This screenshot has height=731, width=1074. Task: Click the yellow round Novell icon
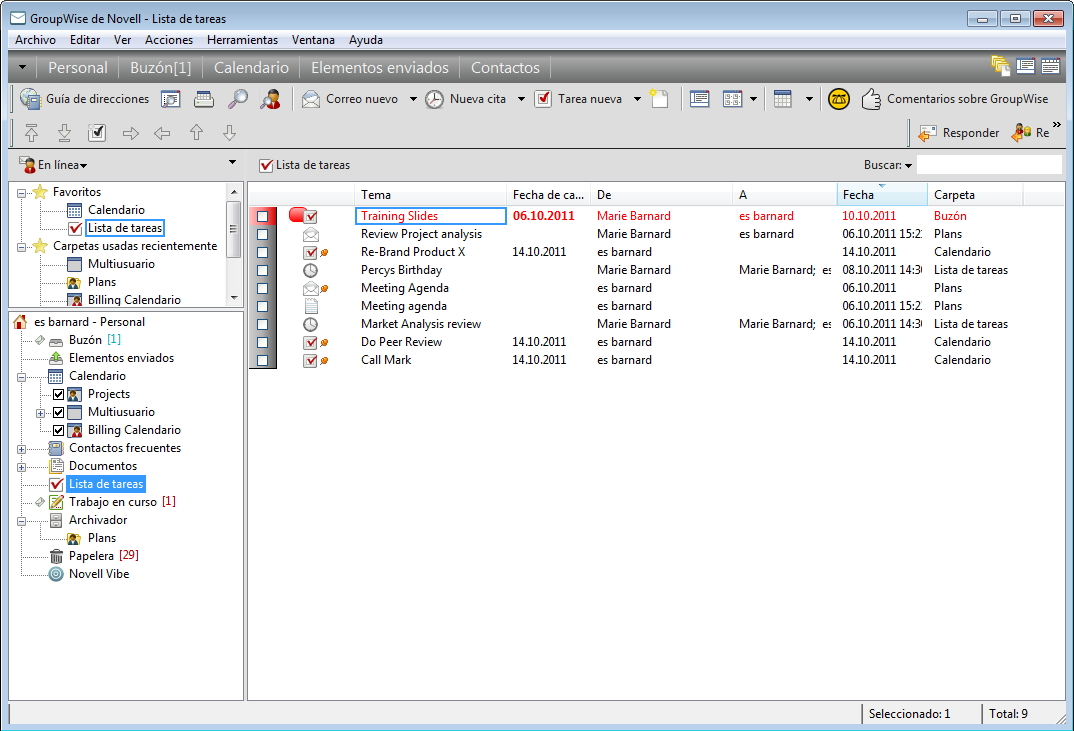838,99
